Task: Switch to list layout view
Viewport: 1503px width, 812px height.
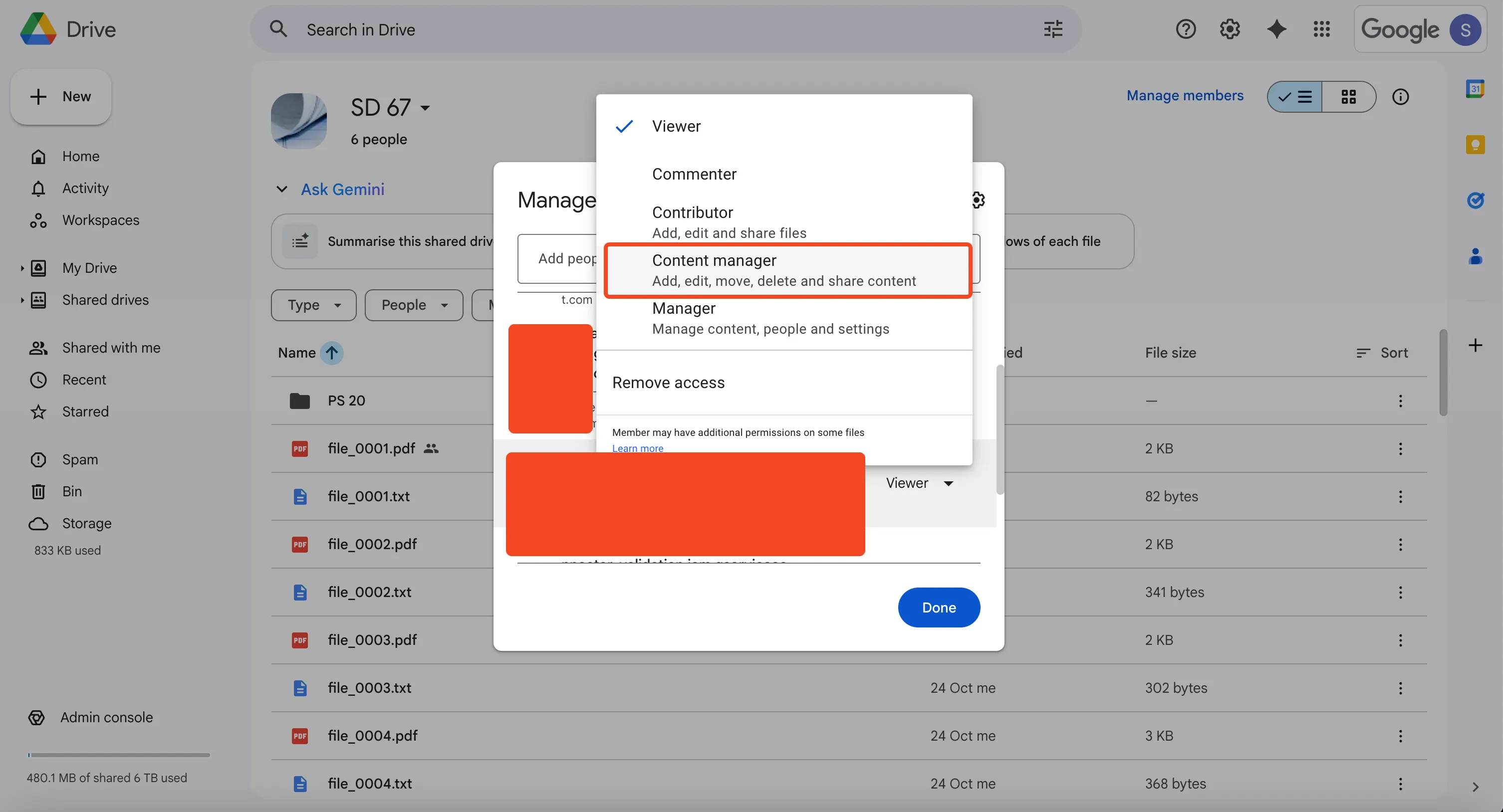Action: (x=1295, y=97)
